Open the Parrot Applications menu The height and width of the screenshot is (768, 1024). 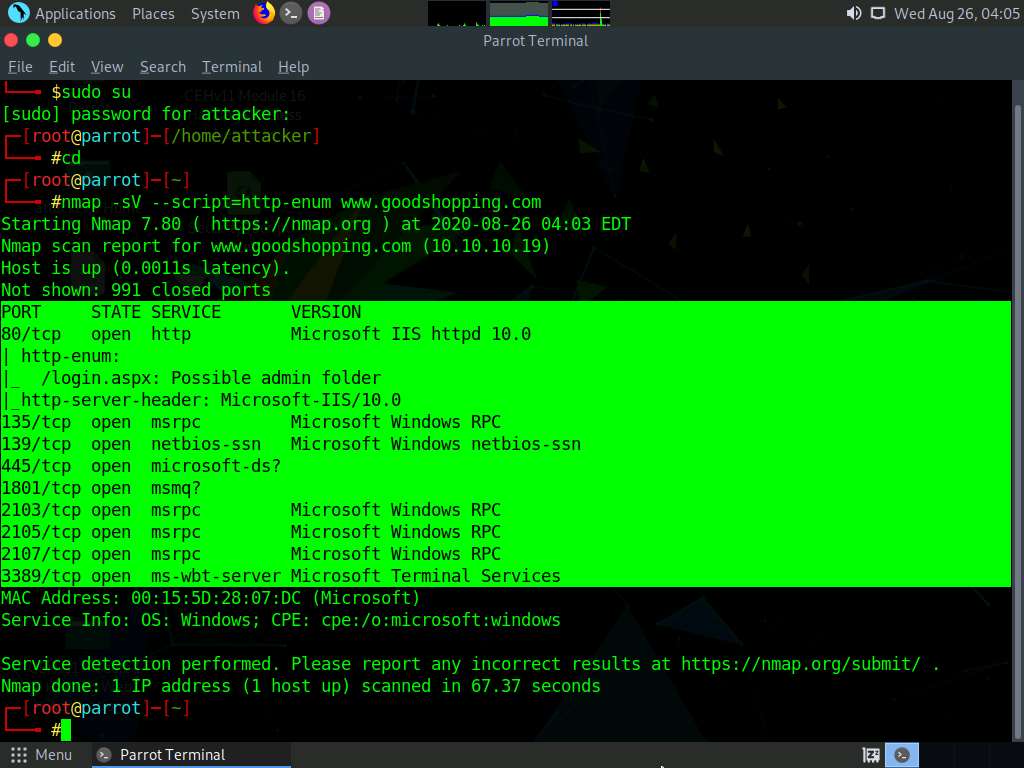[62, 13]
